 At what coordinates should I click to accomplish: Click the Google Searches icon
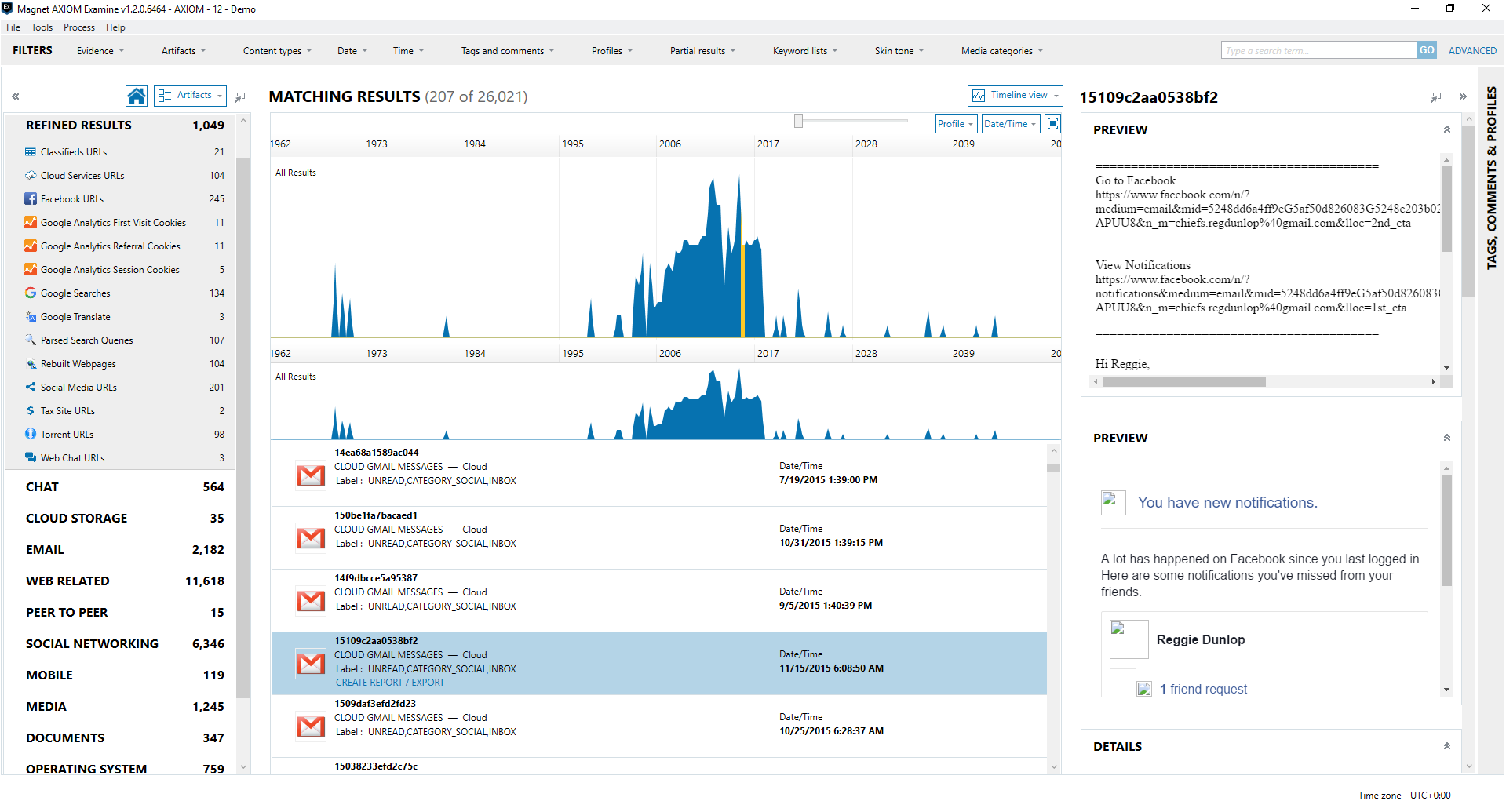coord(31,293)
